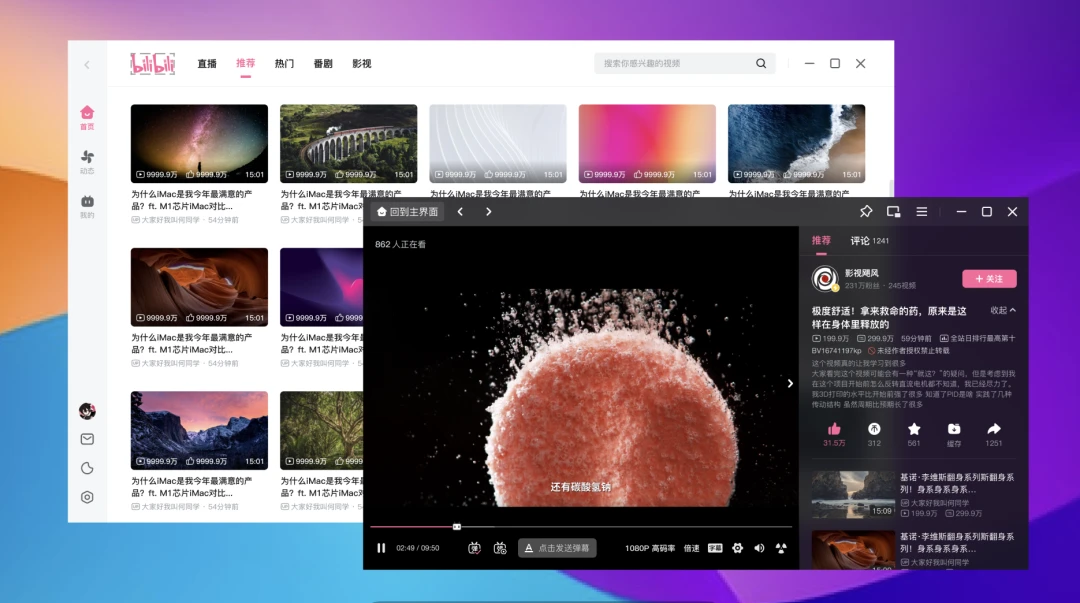Viewport: 1080px width, 603px height.
Task: Go to next page in player title bar
Action: (x=488, y=212)
